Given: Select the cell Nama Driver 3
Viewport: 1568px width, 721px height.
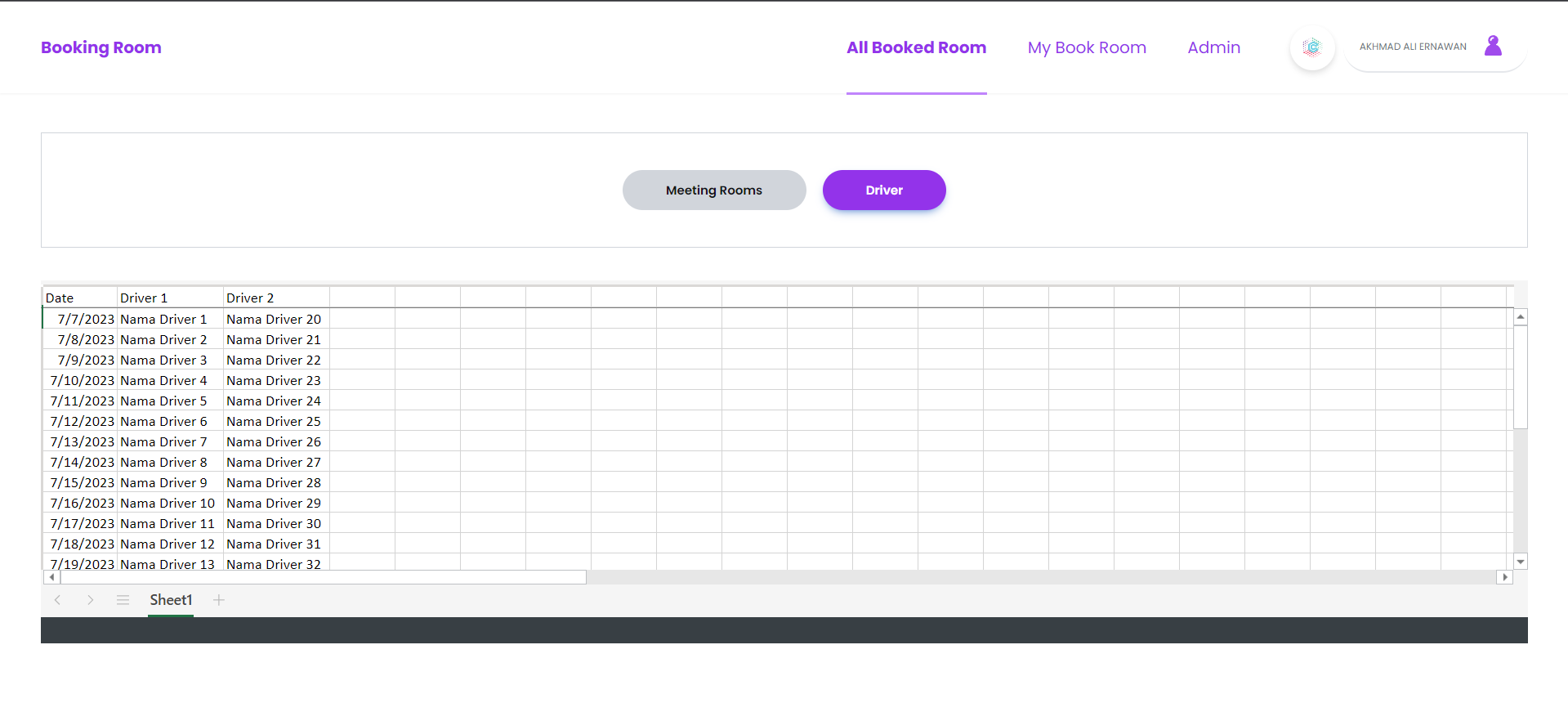Looking at the screenshot, I should coord(170,360).
